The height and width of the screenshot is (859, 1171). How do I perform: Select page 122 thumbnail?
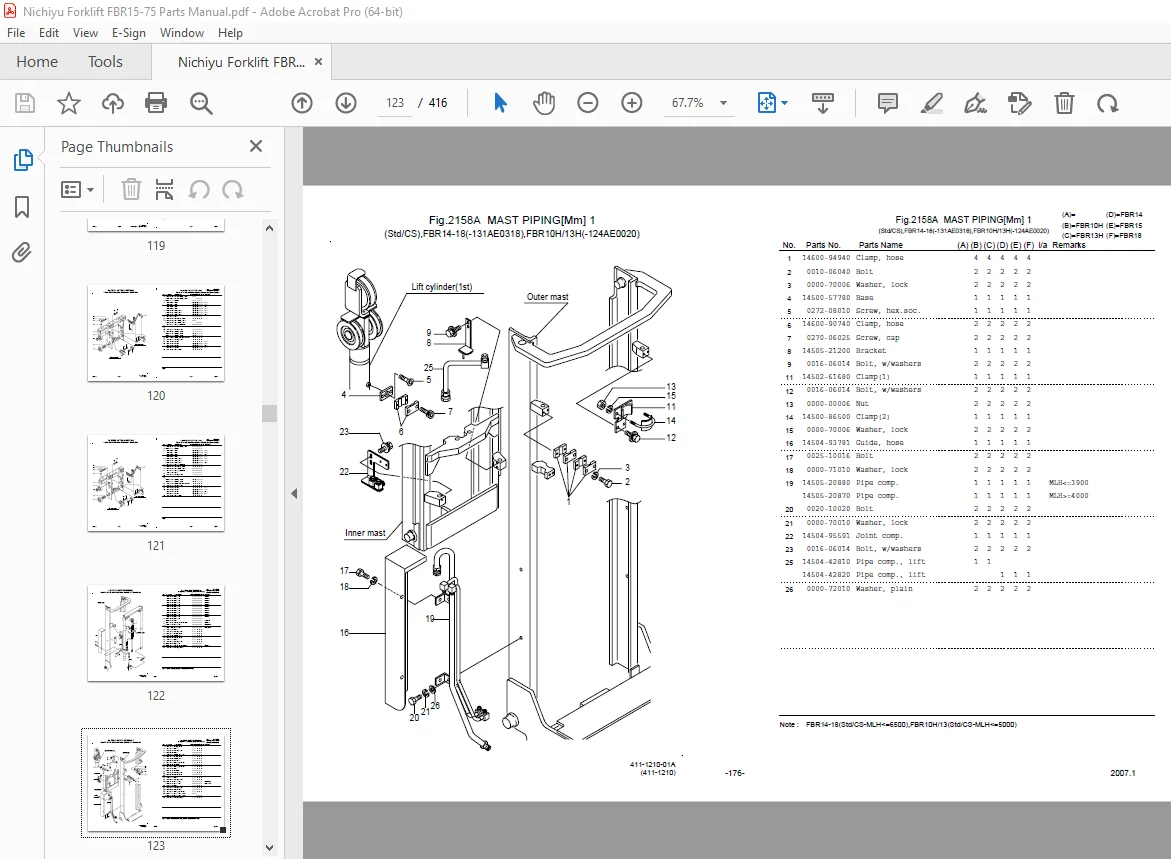156,633
